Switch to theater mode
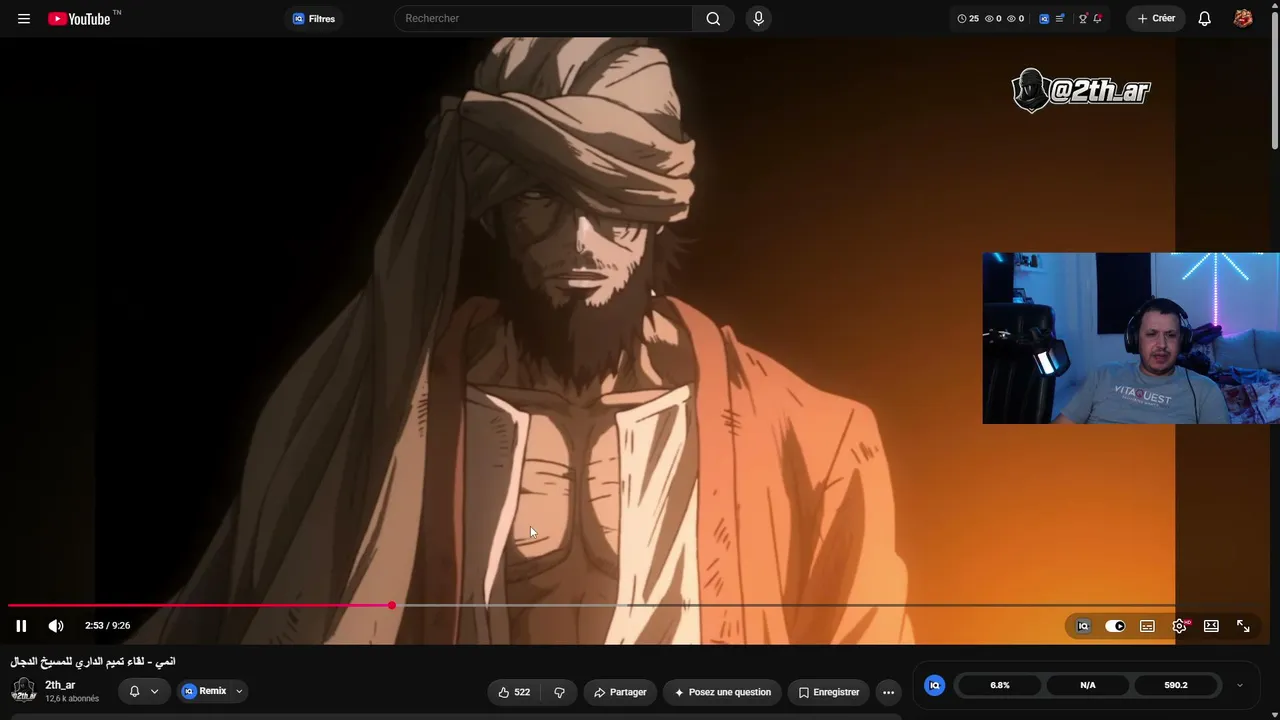1280x720 pixels. [x=1211, y=626]
